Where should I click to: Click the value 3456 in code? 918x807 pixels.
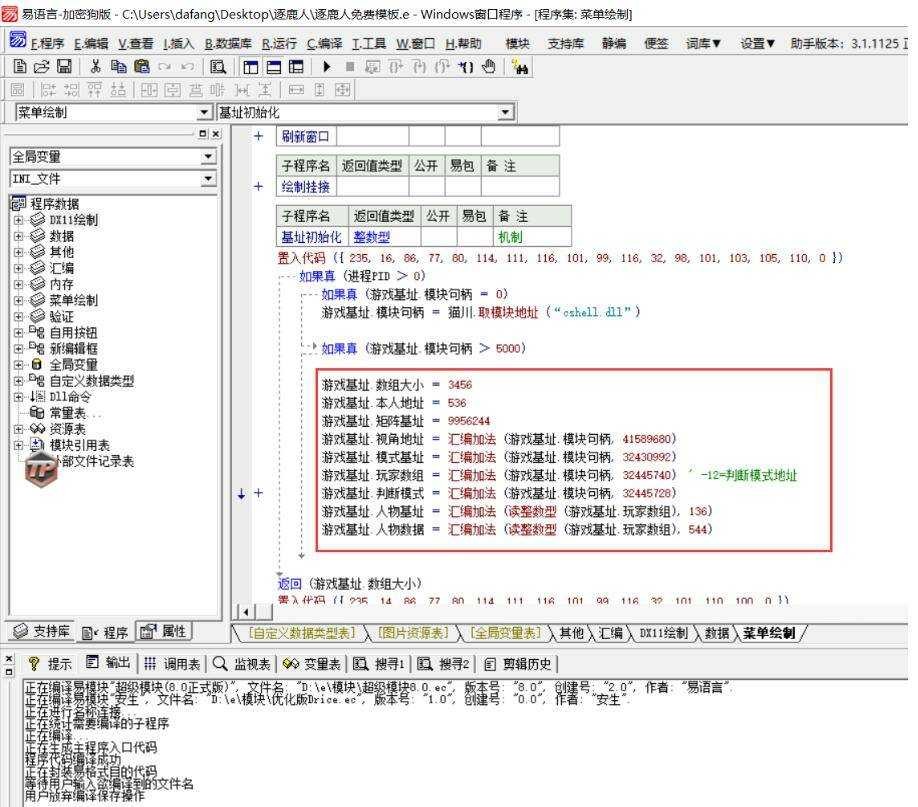(x=460, y=385)
